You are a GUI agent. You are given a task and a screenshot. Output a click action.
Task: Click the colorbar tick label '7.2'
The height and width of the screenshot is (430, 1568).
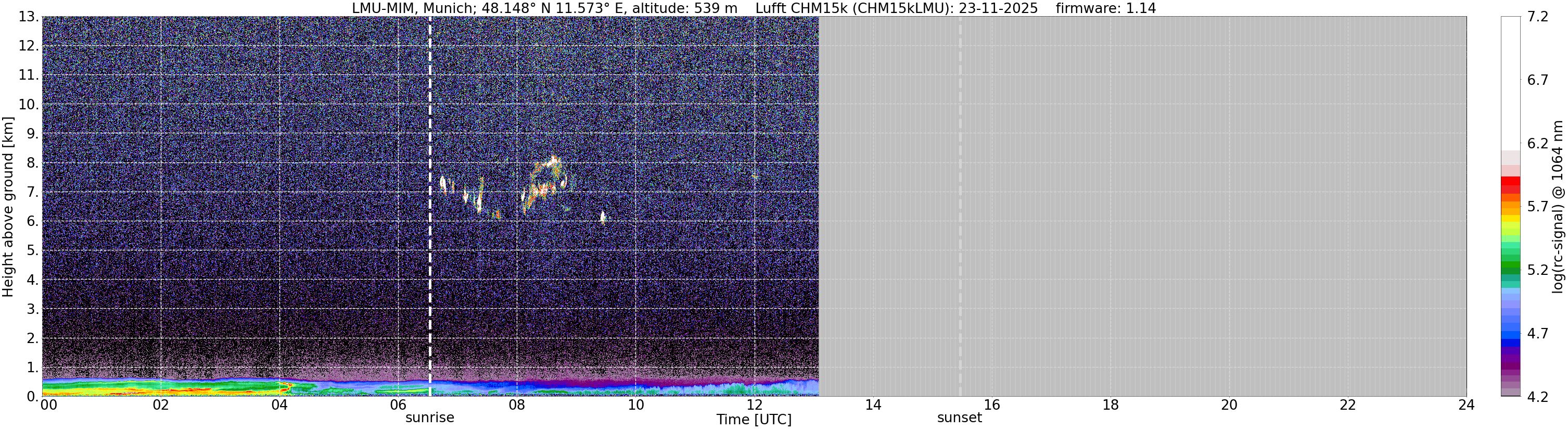1538,17
